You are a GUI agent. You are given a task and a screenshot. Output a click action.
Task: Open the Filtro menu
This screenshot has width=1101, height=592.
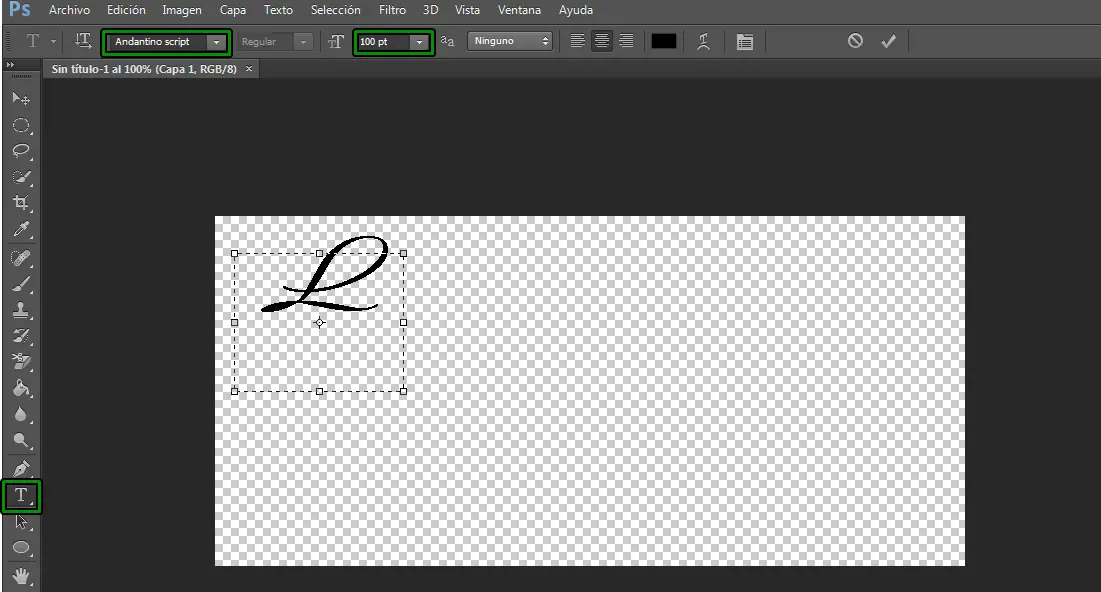(393, 10)
